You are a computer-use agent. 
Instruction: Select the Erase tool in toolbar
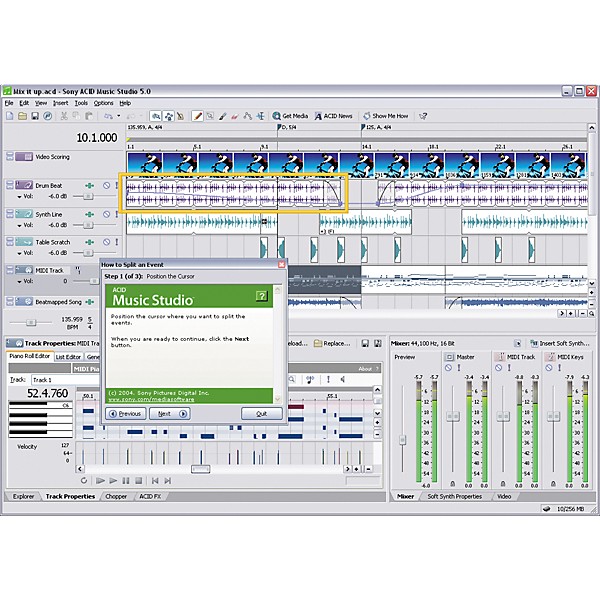tap(235, 116)
